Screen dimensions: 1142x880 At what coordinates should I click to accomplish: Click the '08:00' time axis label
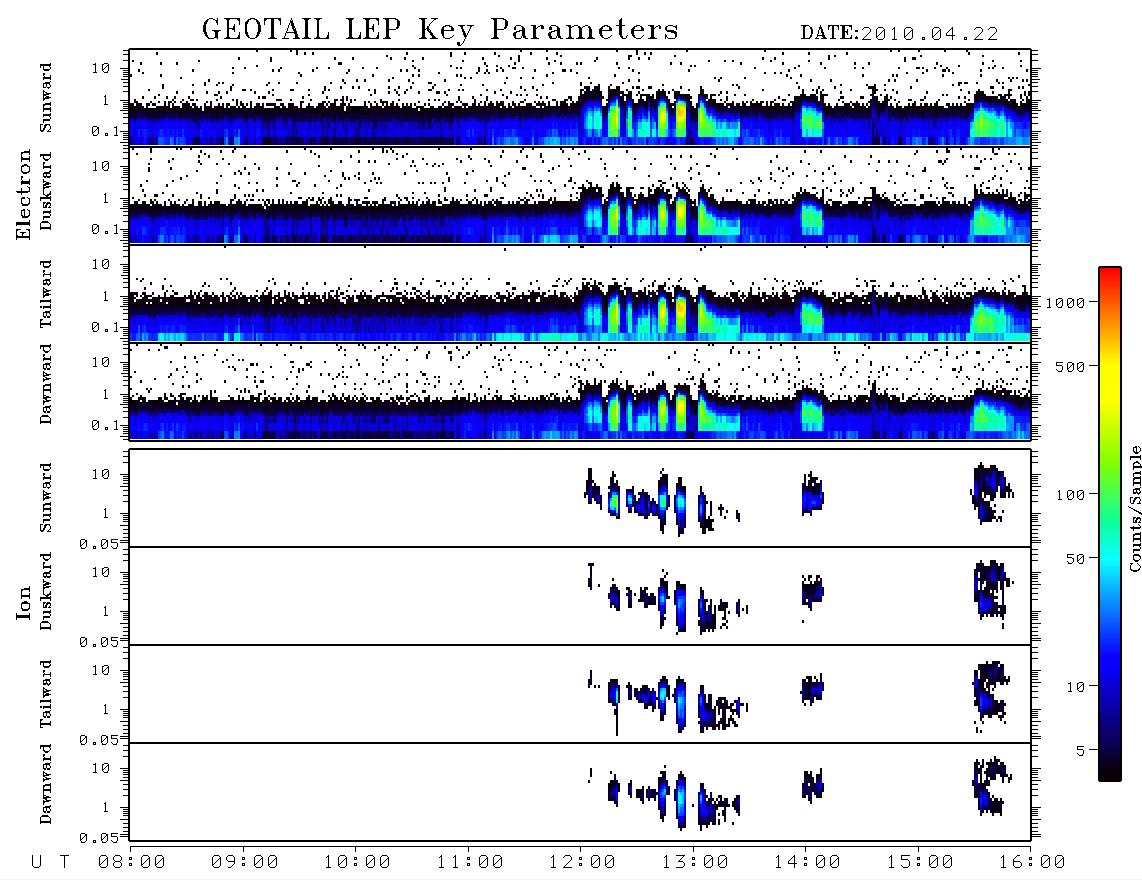click(131, 863)
